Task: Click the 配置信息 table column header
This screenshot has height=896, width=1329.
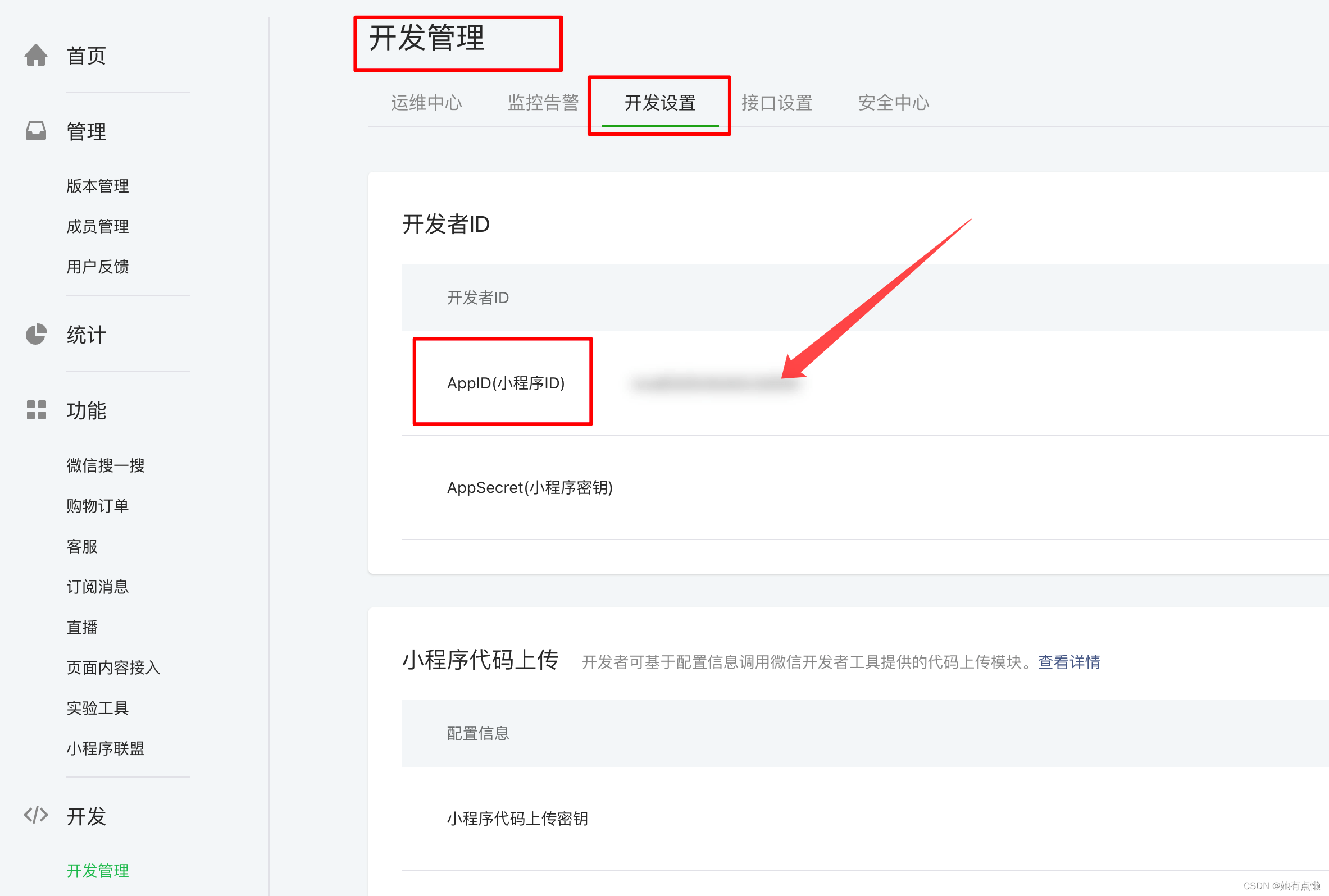Action: tap(478, 733)
